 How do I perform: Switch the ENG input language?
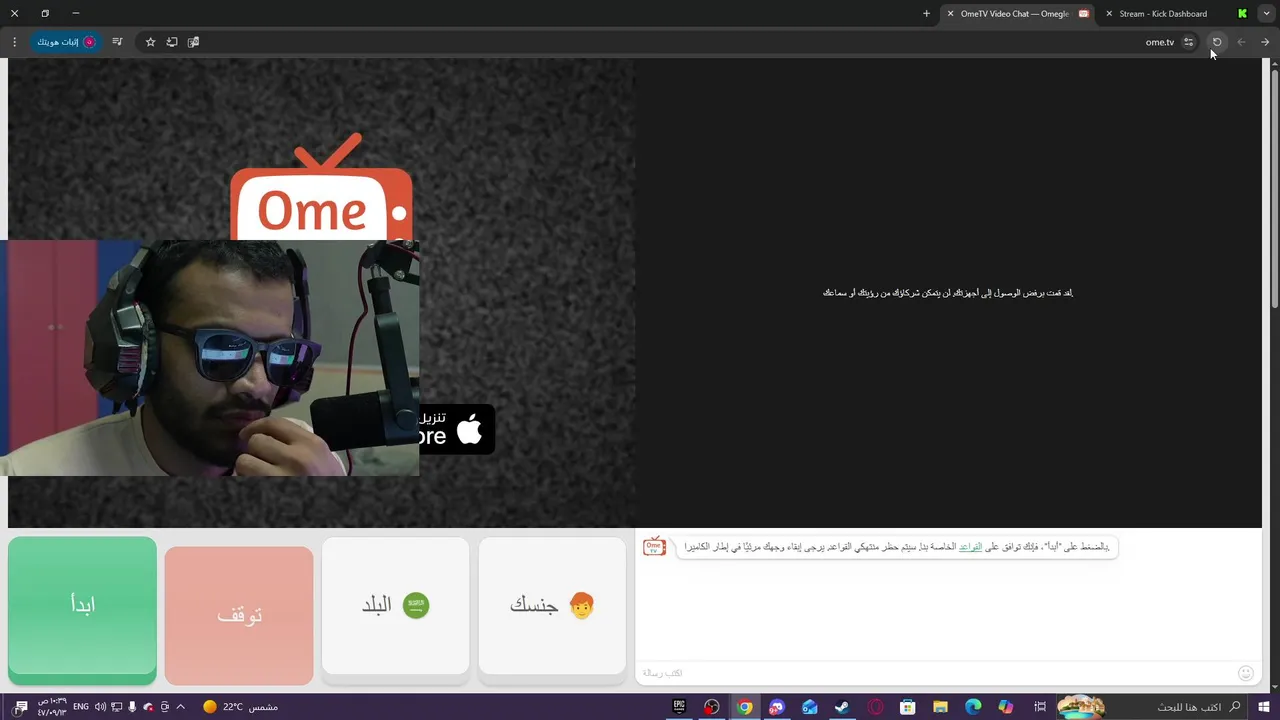81,707
